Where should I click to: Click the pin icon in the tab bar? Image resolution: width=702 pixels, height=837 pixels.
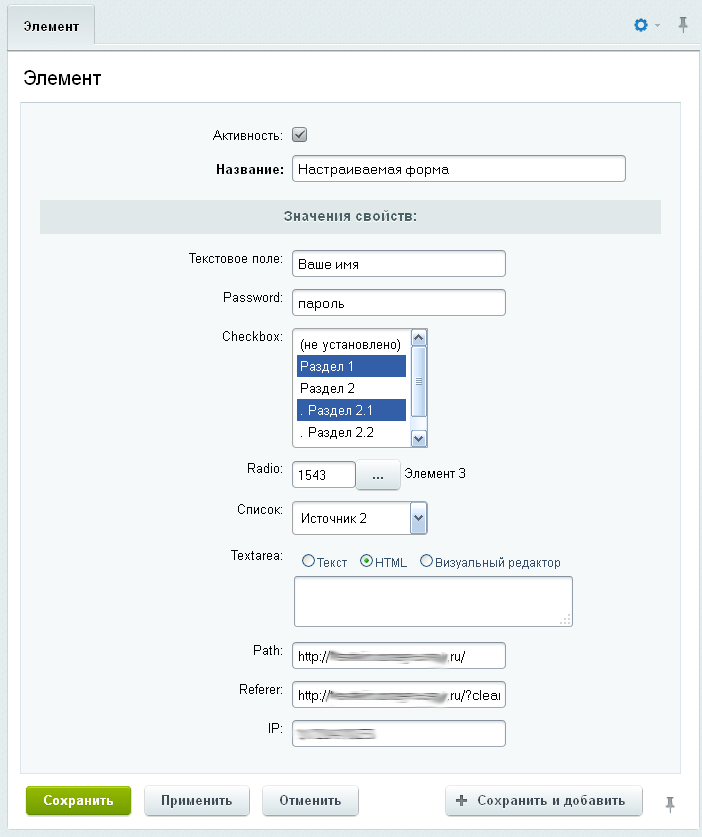(683, 25)
